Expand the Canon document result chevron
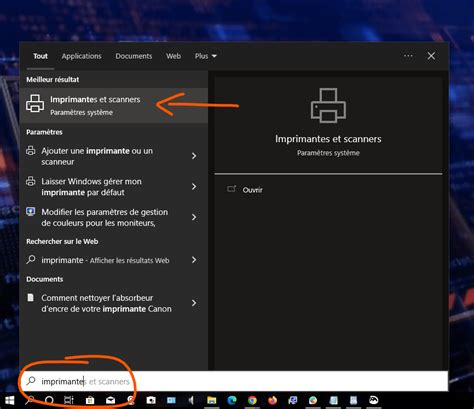The width and height of the screenshot is (474, 409). (x=194, y=303)
